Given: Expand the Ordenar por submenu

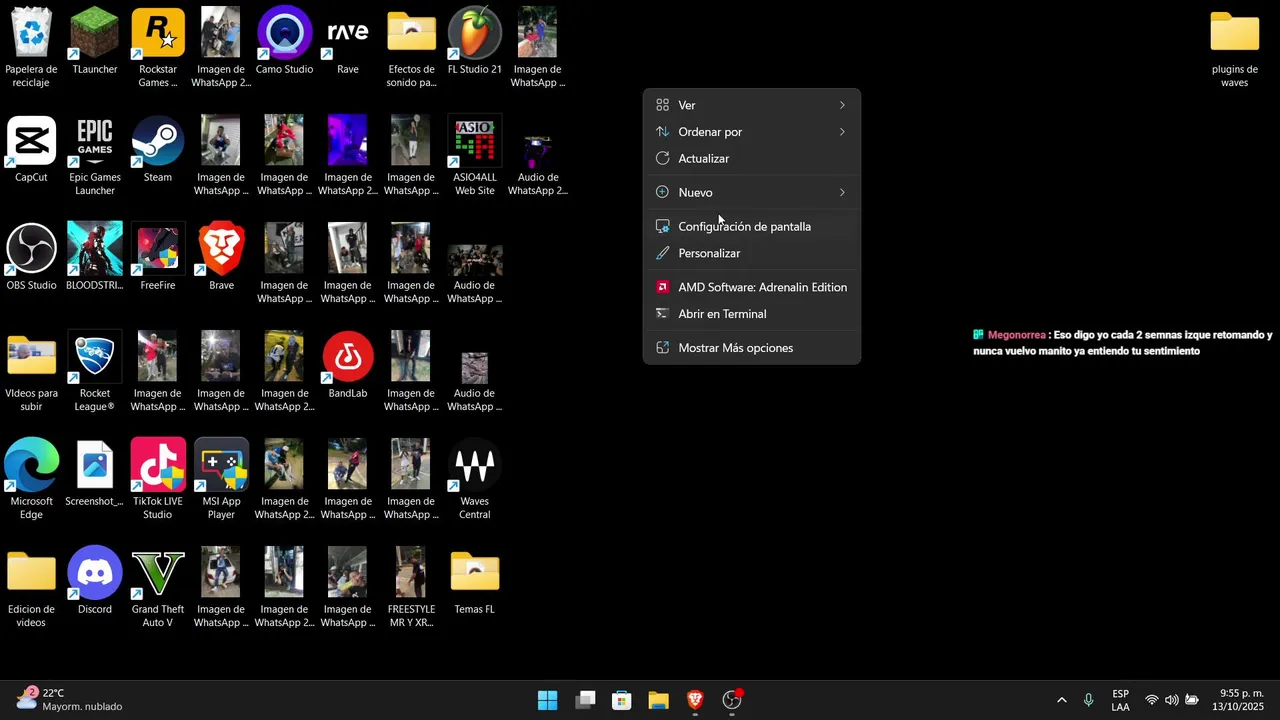Looking at the screenshot, I should pos(751,132).
